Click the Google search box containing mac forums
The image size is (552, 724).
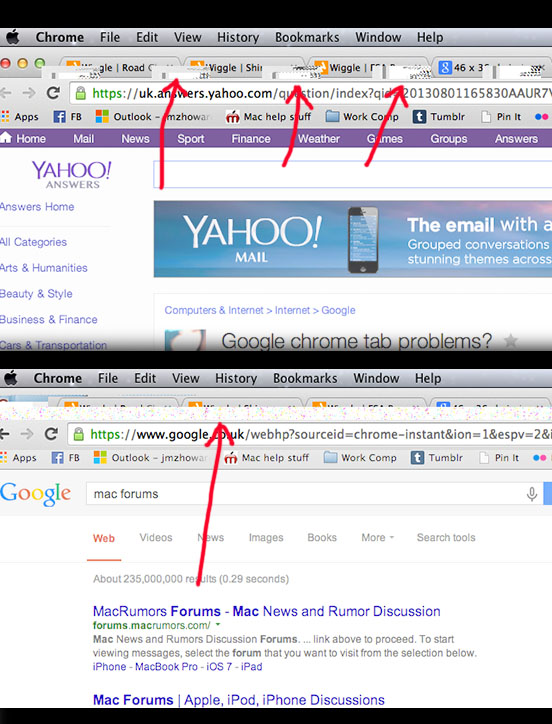(x=314, y=494)
